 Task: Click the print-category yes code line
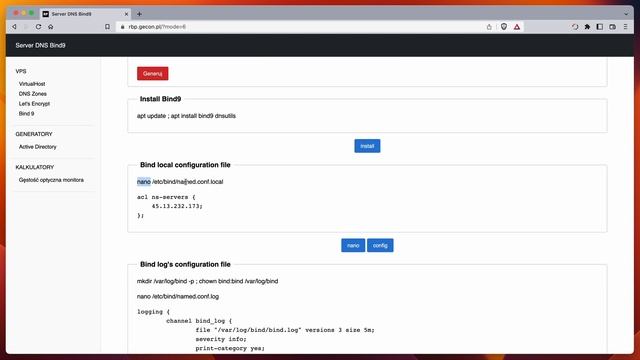(x=230, y=348)
